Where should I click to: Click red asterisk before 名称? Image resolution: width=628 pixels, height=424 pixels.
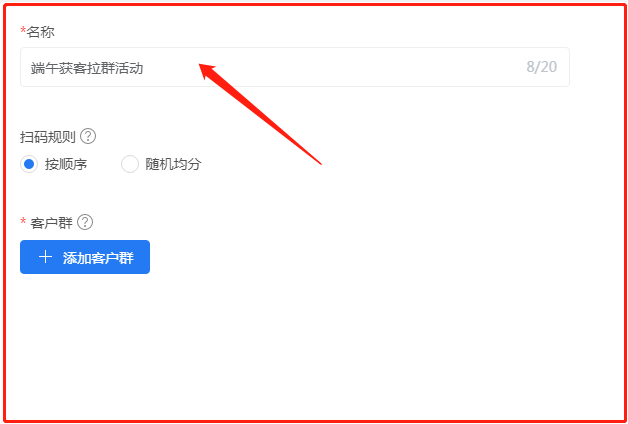coord(23,30)
